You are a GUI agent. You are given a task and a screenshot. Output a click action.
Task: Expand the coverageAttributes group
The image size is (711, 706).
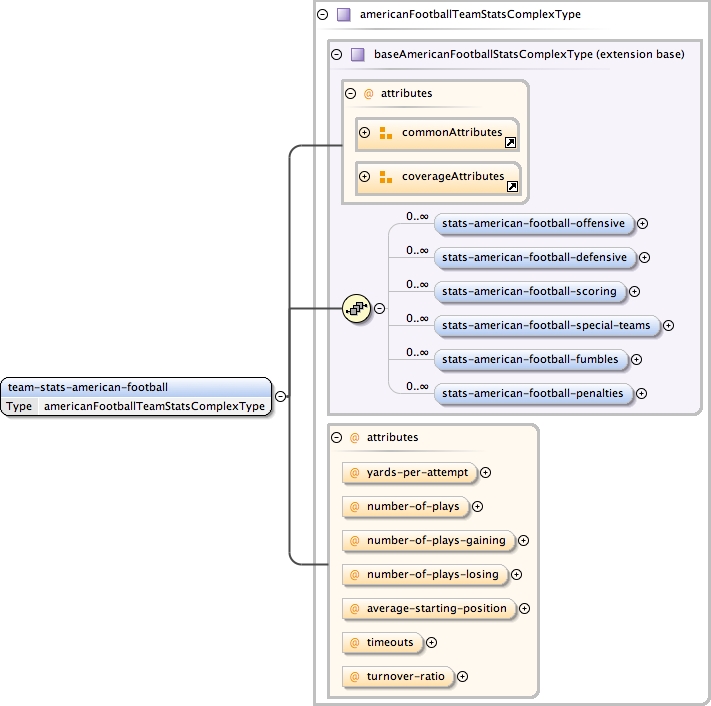365,177
